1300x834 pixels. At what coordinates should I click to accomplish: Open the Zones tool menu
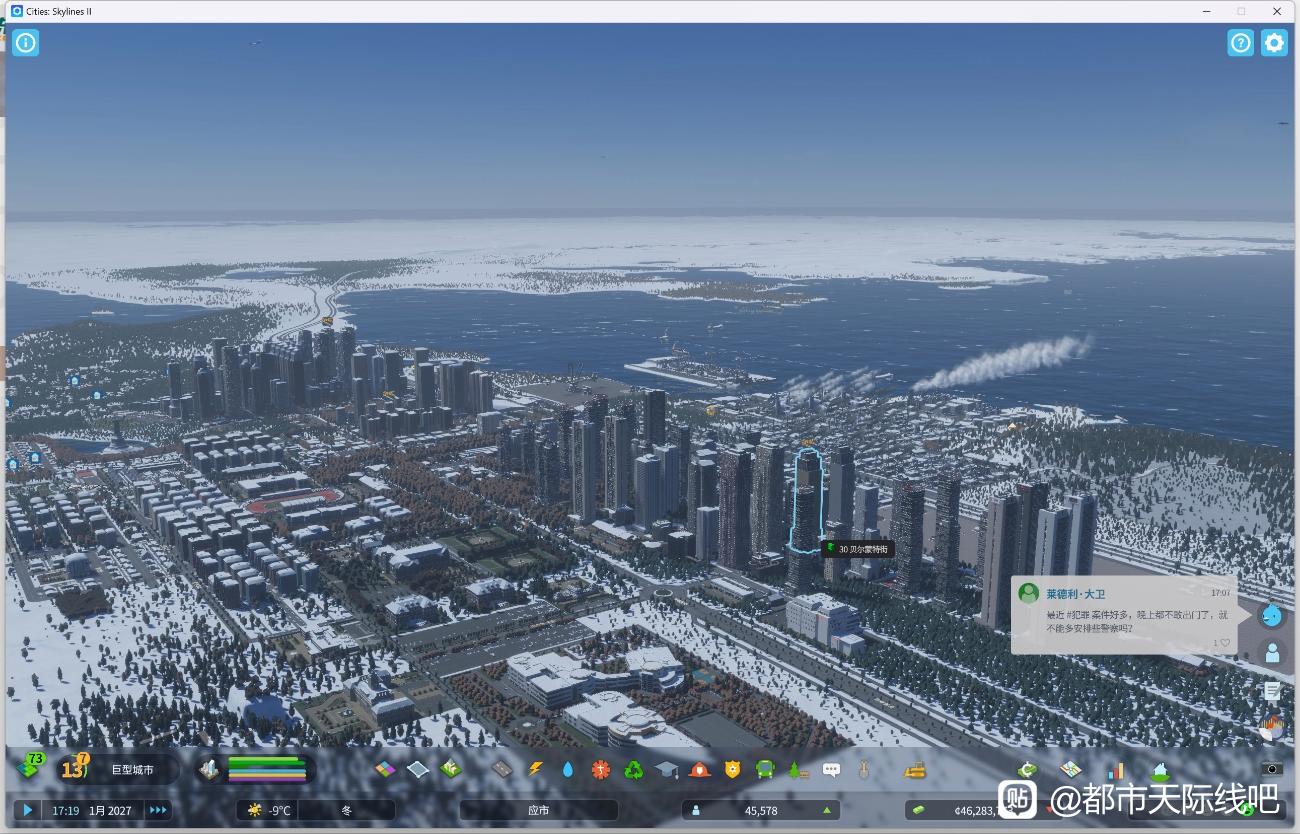[385, 769]
